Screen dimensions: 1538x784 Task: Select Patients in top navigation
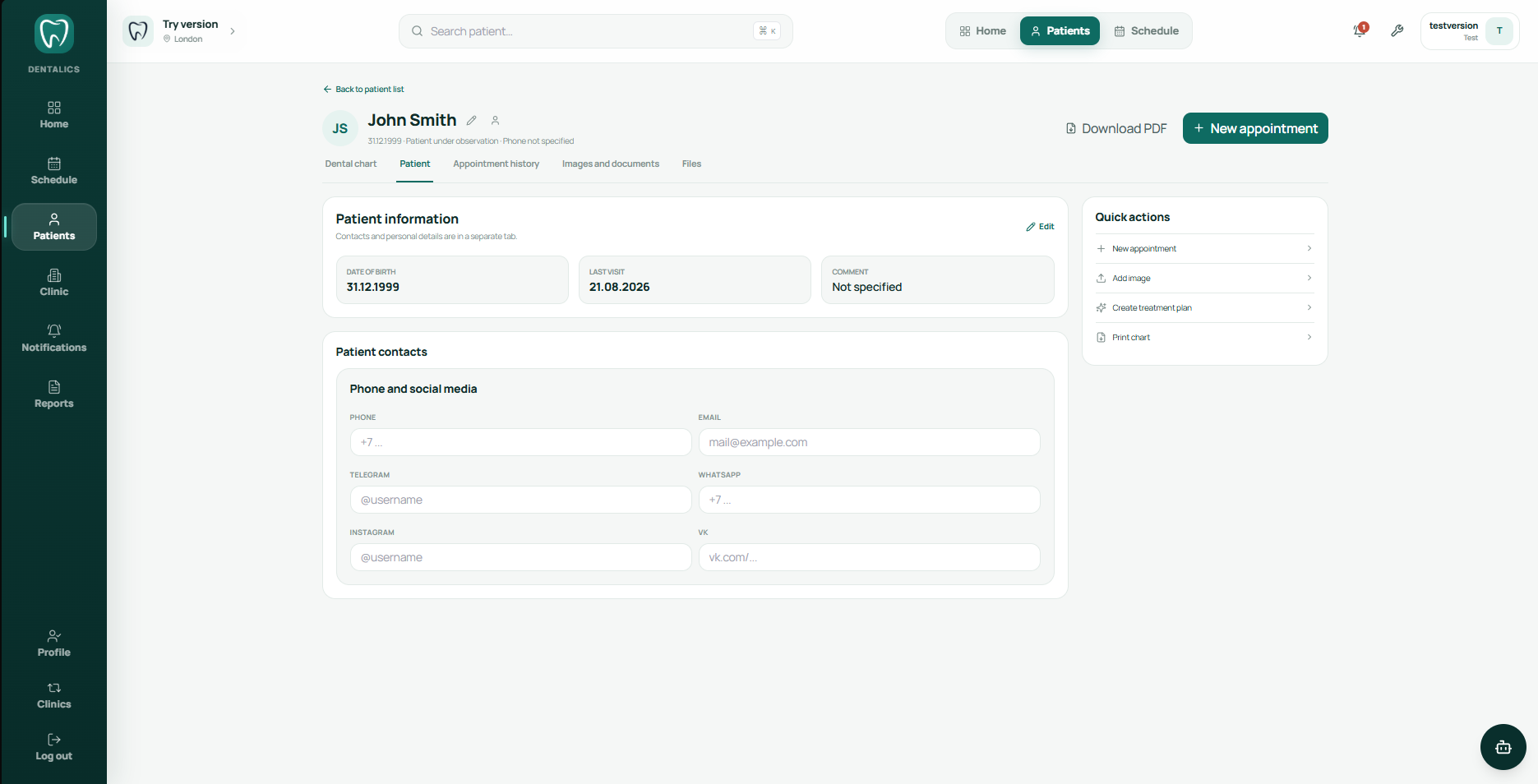pos(1060,31)
